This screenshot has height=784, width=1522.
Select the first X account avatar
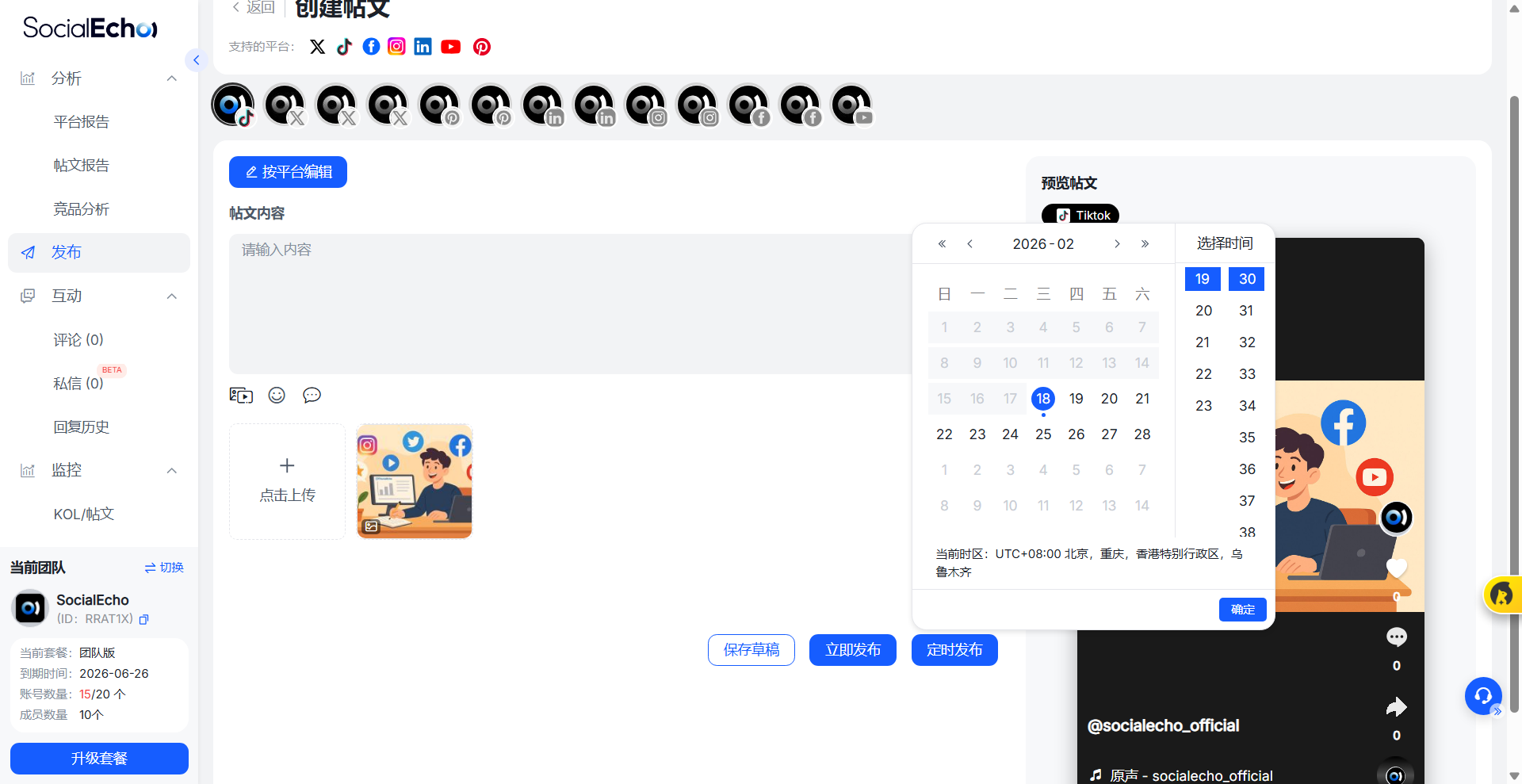(285, 105)
